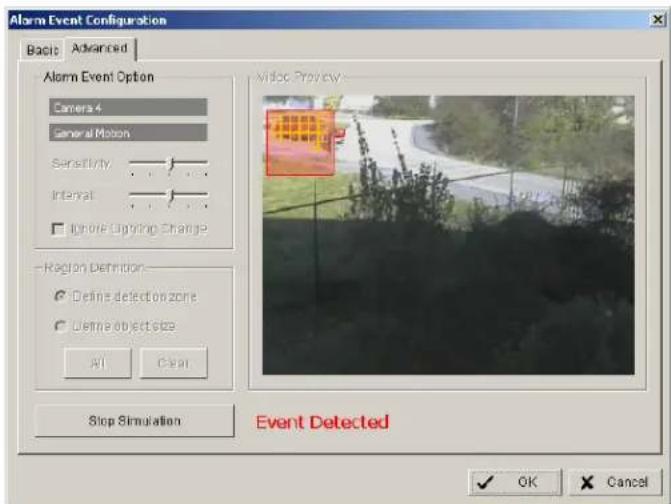This screenshot has width=671, height=504.
Task: Click the Video Preview label
Action: 298,77
